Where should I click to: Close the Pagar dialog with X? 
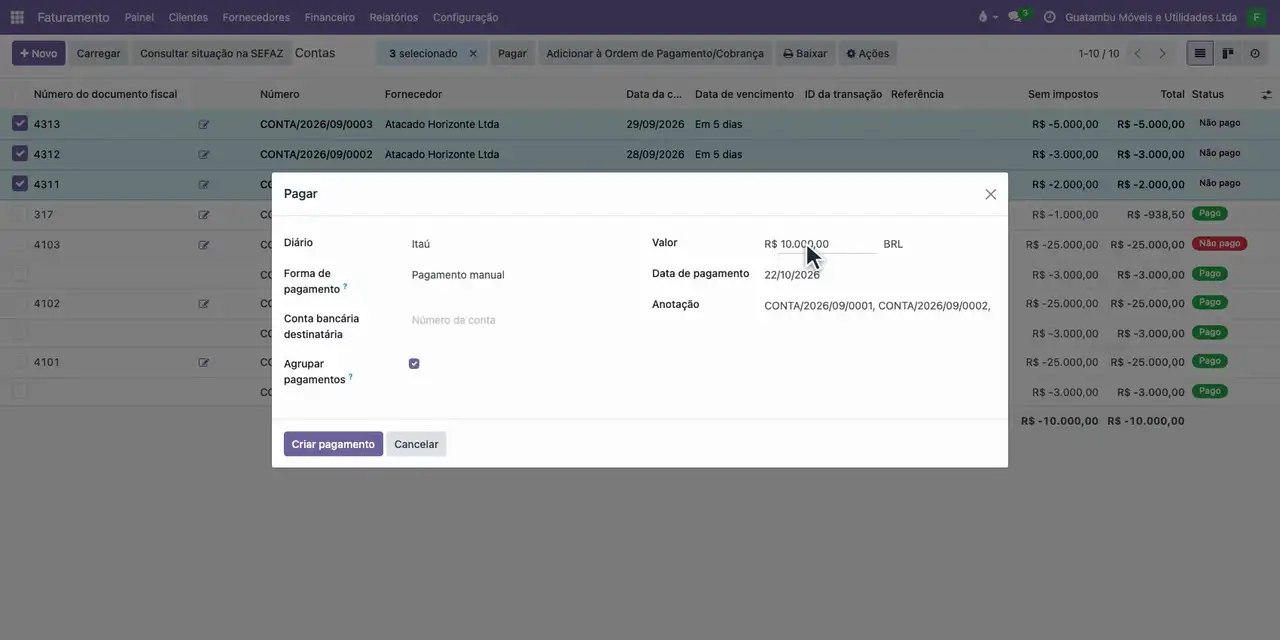click(x=991, y=194)
